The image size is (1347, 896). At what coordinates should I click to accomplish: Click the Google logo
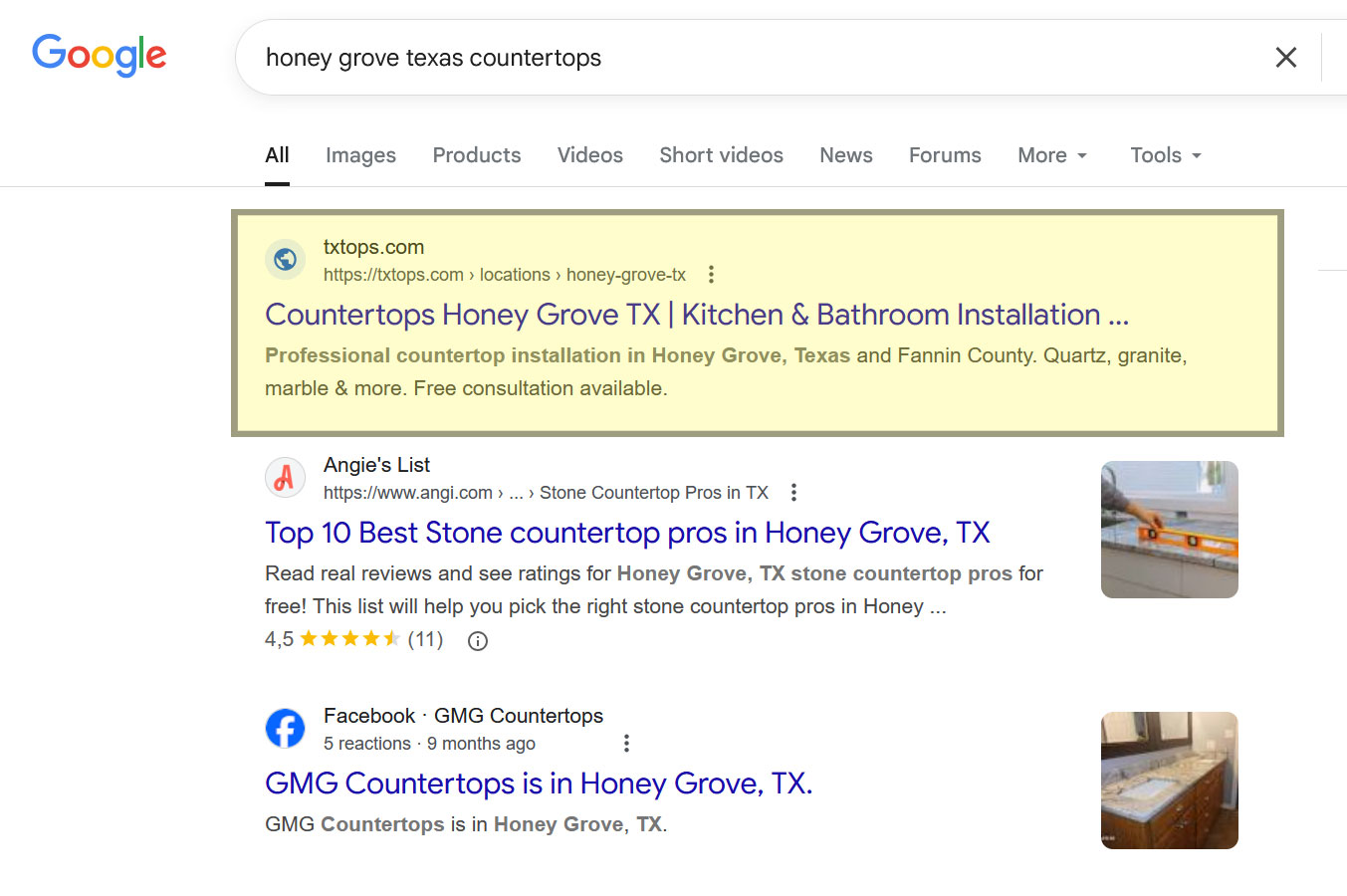[99, 56]
